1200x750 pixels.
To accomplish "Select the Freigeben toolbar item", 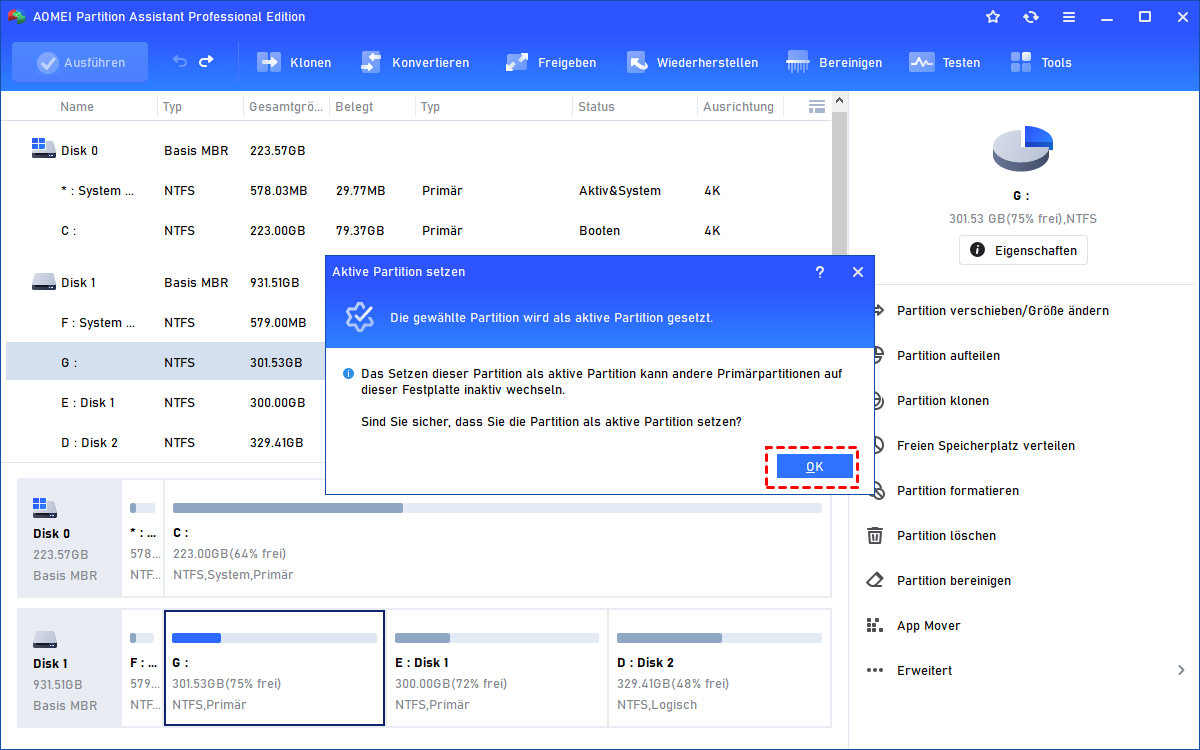I will 551,62.
